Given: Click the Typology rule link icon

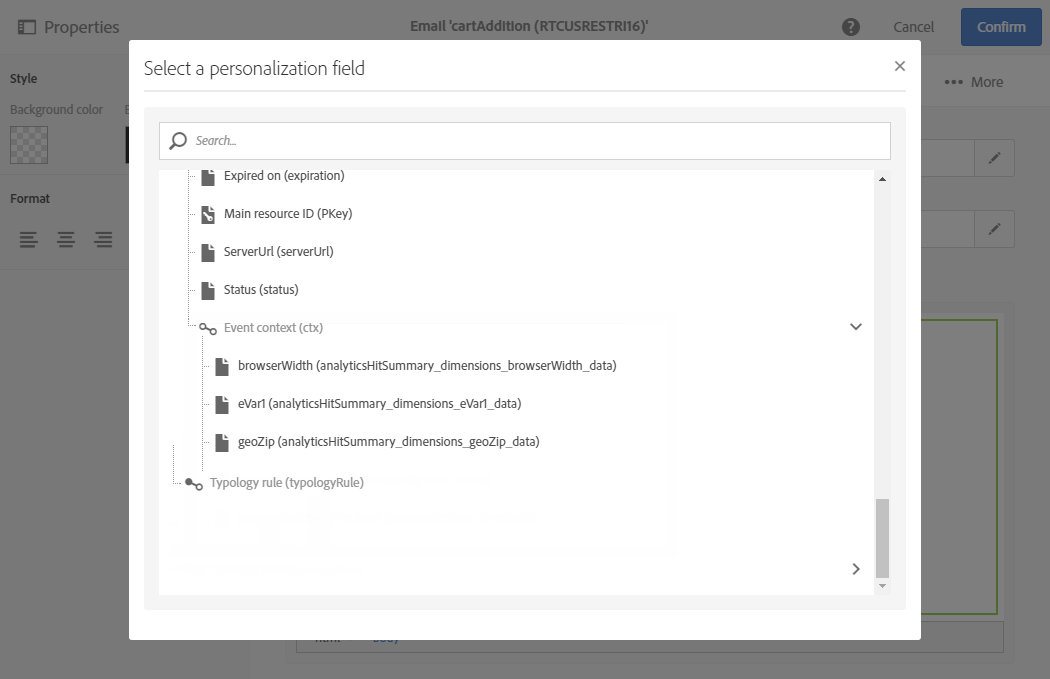Looking at the screenshot, I should coord(194,483).
